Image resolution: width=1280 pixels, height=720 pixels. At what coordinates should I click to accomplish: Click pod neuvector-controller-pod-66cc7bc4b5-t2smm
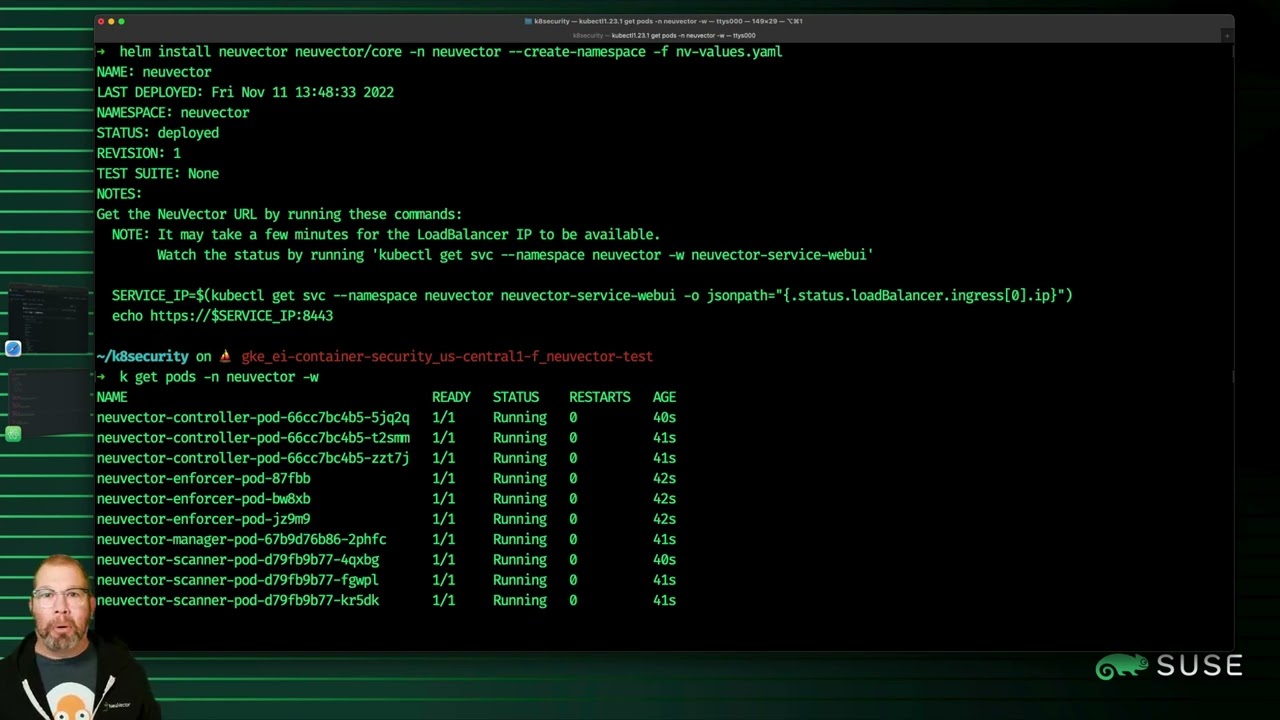(x=253, y=438)
